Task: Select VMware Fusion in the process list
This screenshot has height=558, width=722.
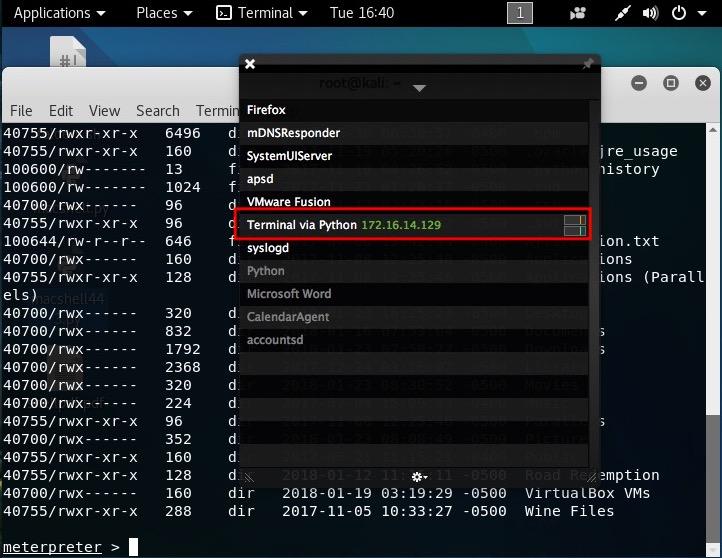Action: point(413,202)
